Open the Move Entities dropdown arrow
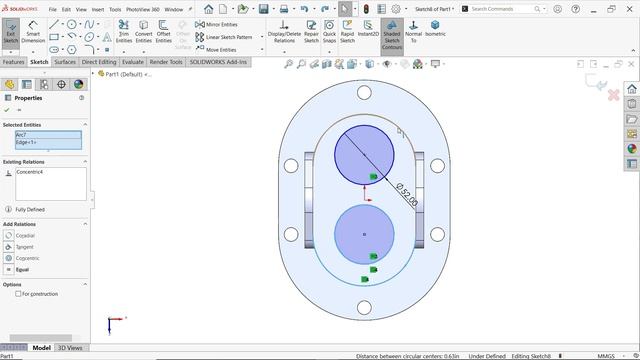This screenshot has width=640, height=360. tap(262, 50)
